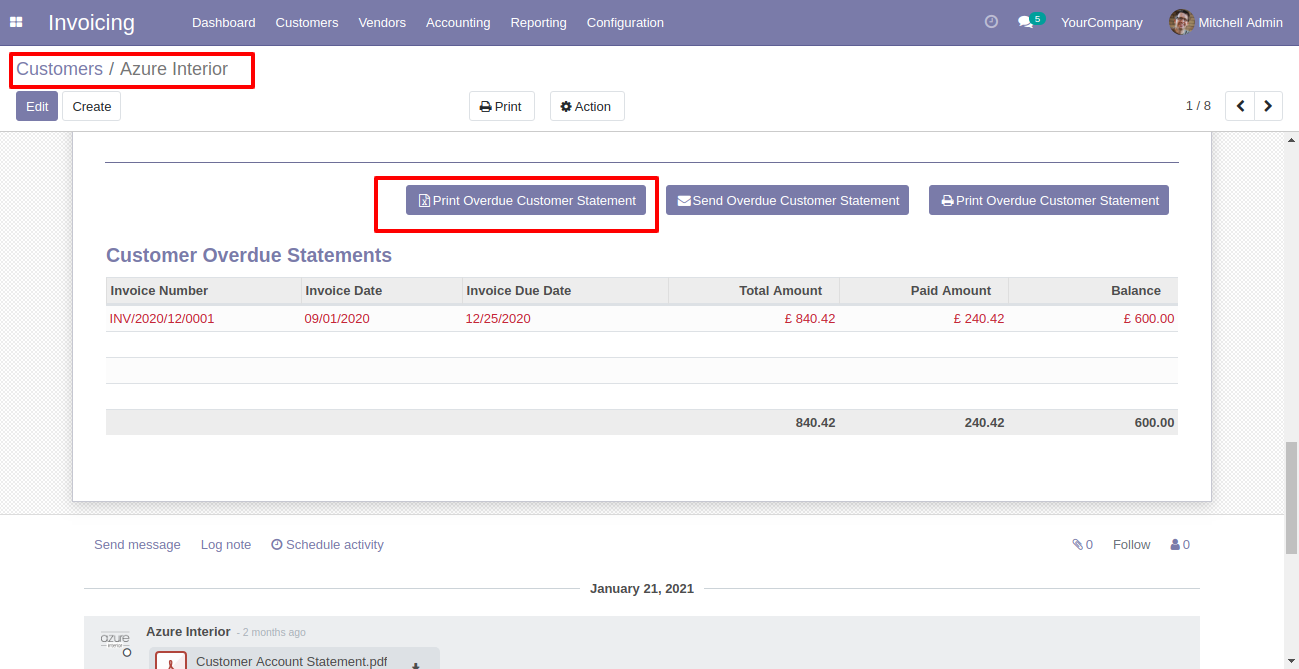
Task: Click January 21, 2021 date separator
Action: click(642, 589)
